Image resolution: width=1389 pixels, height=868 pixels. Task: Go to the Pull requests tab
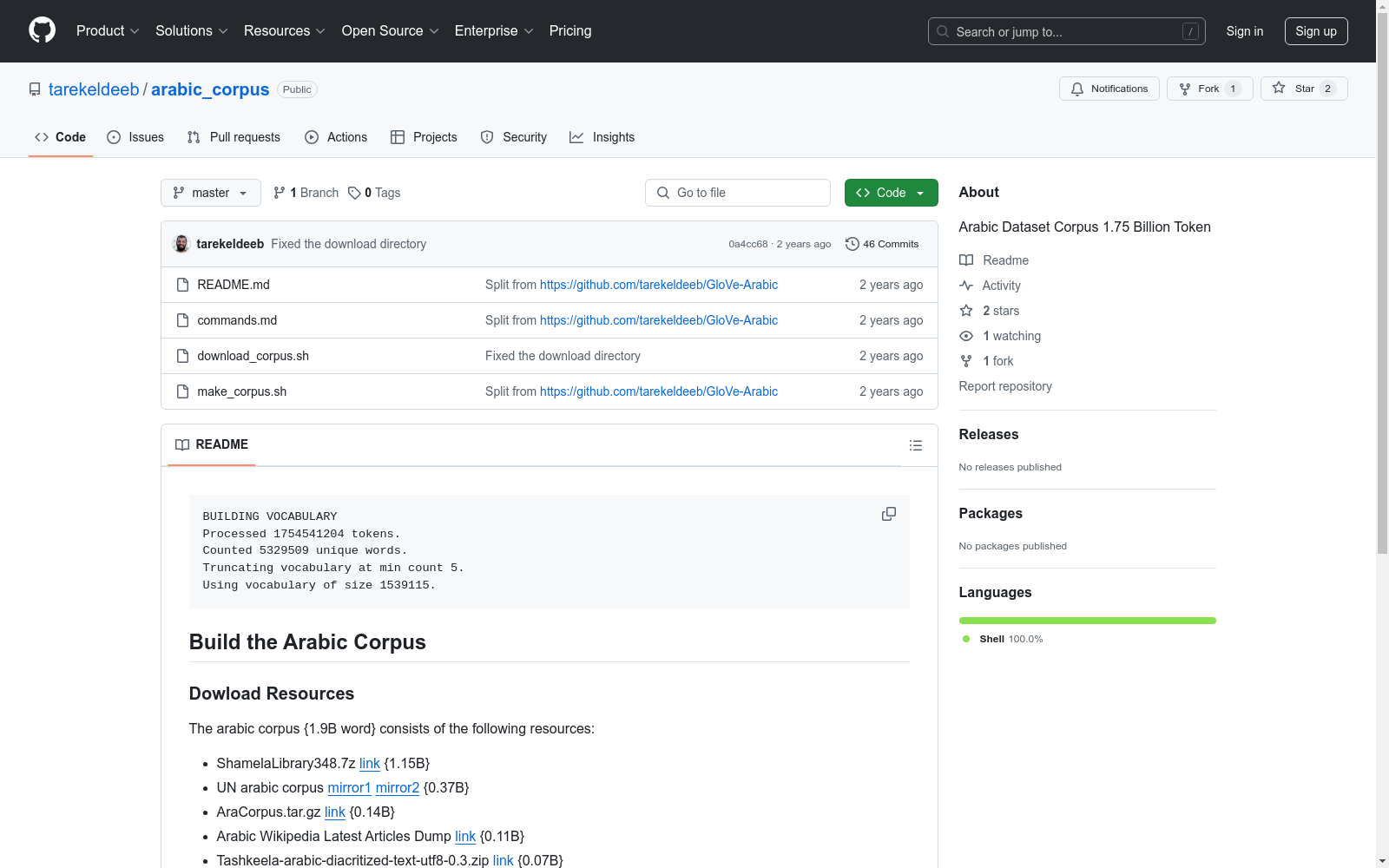[x=234, y=137]
